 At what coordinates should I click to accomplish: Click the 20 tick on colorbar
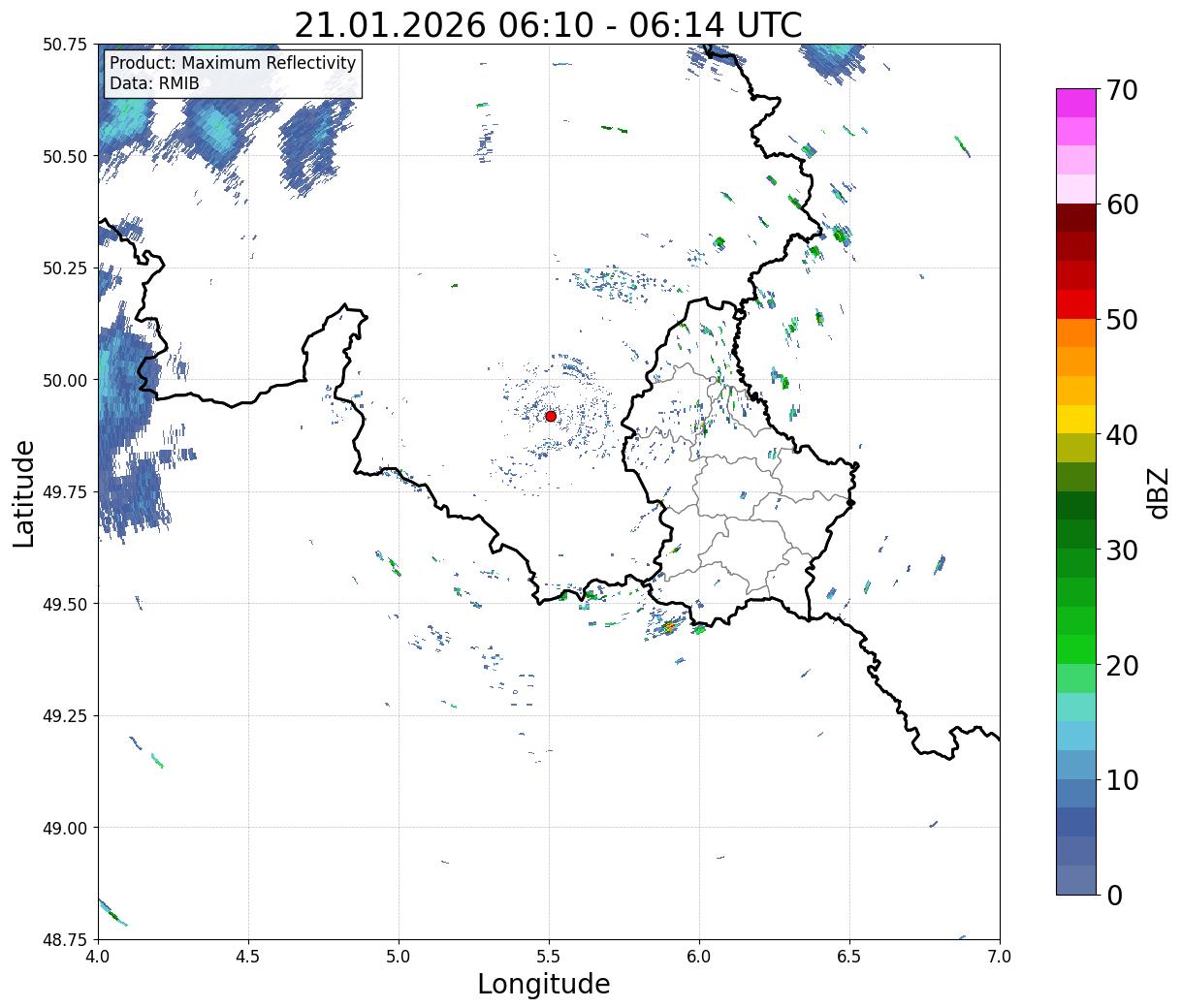tap(1121, 665)
